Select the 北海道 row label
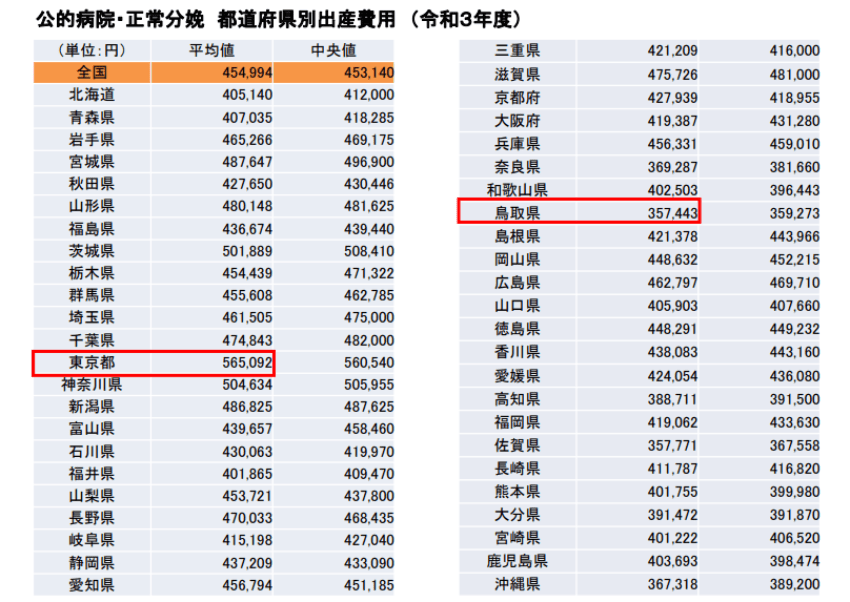The image size is (850, 602). point(91,95)
